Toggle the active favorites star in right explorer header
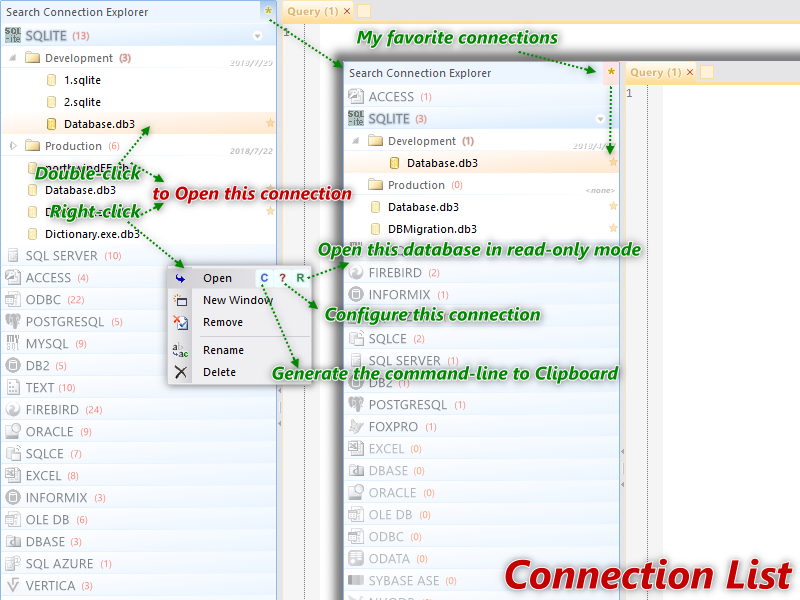Image resolution: width=800 pixels, height=600 pixels. click(x=611, y=72)
